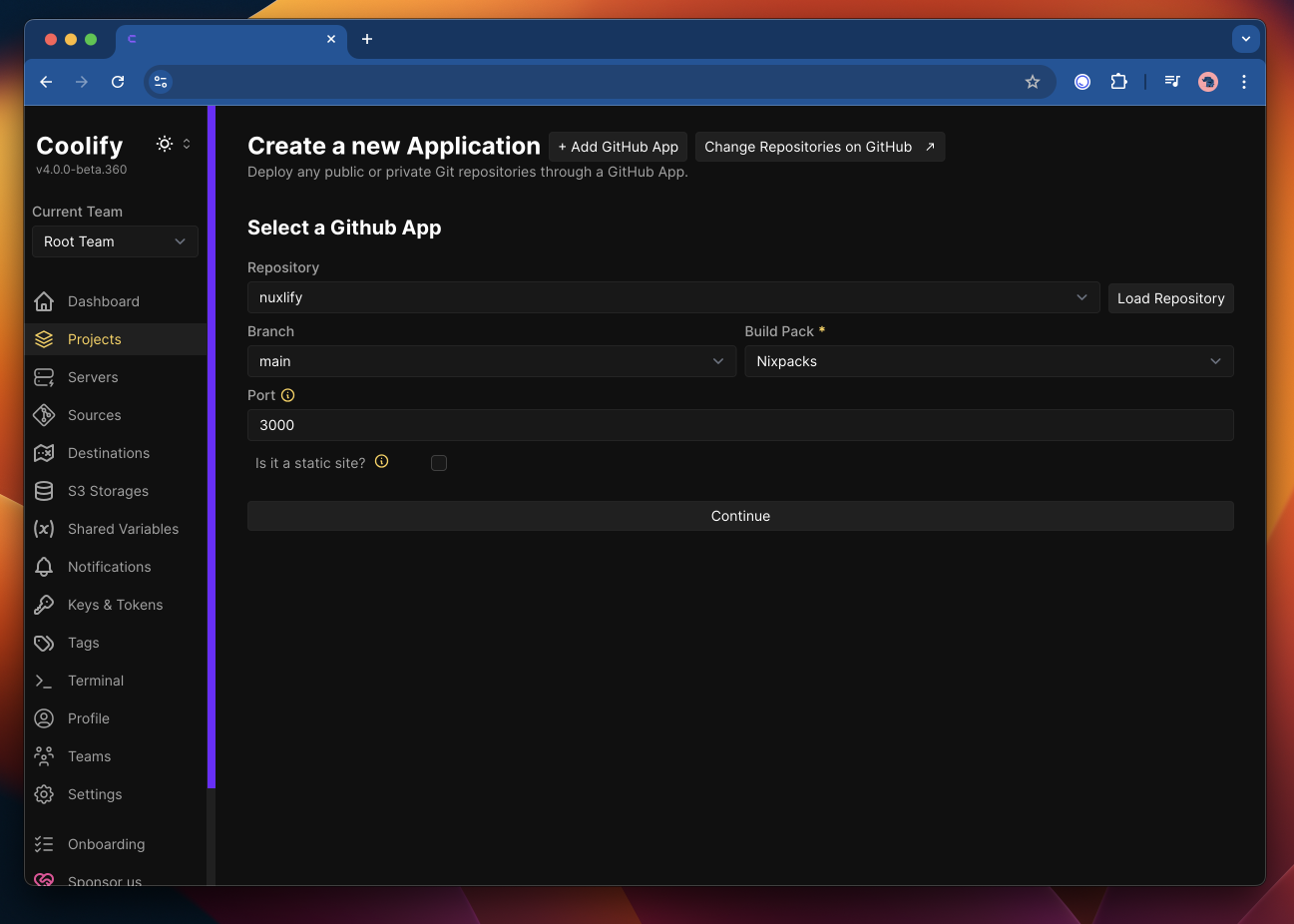Click Load Repository button
The width and height of the screenshot is (1294, 924).
coord(1171,298)
